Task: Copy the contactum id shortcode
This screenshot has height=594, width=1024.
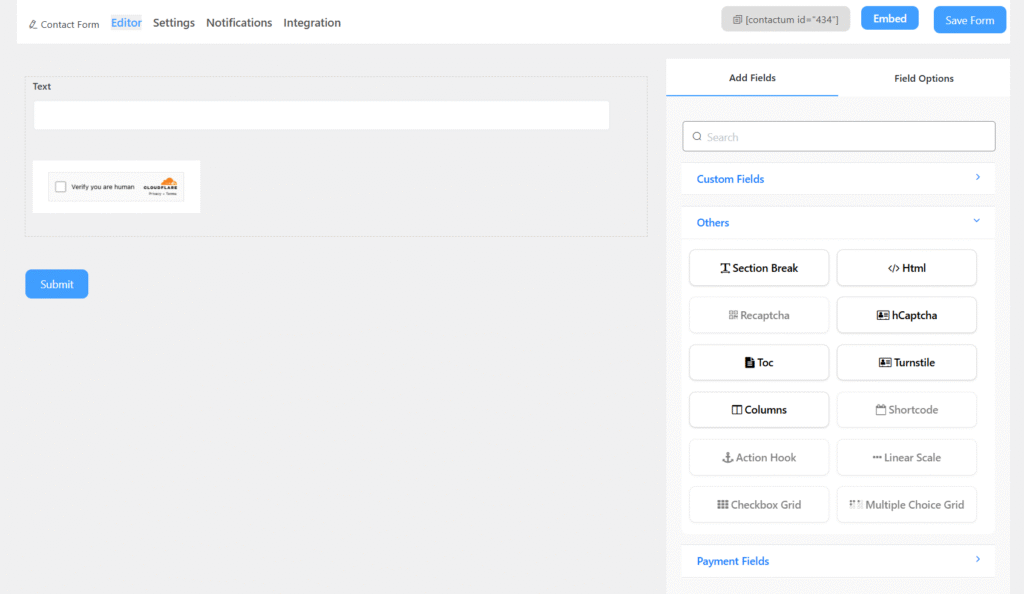Action: tap(785, 19)
